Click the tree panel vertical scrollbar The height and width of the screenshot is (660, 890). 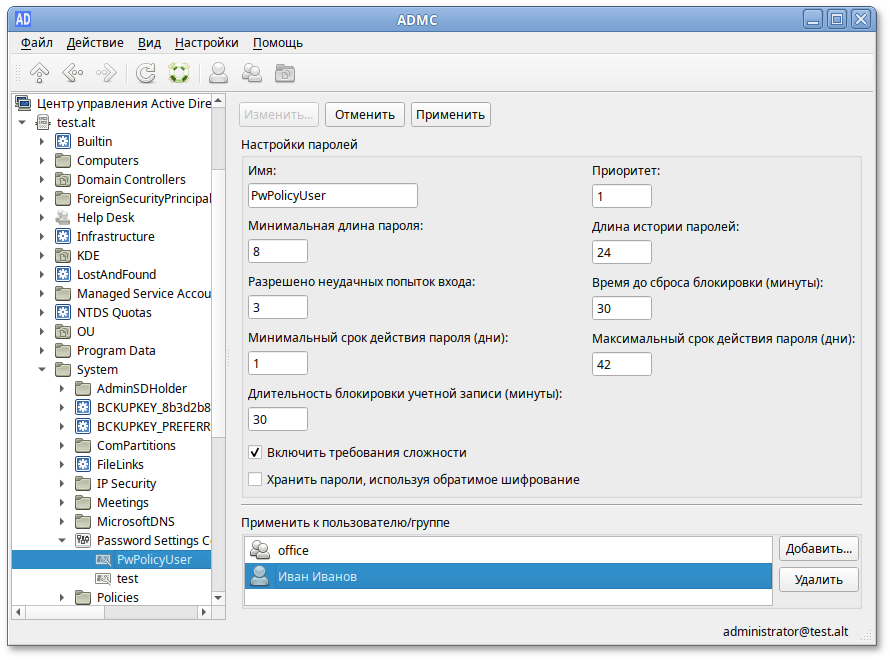219,350
